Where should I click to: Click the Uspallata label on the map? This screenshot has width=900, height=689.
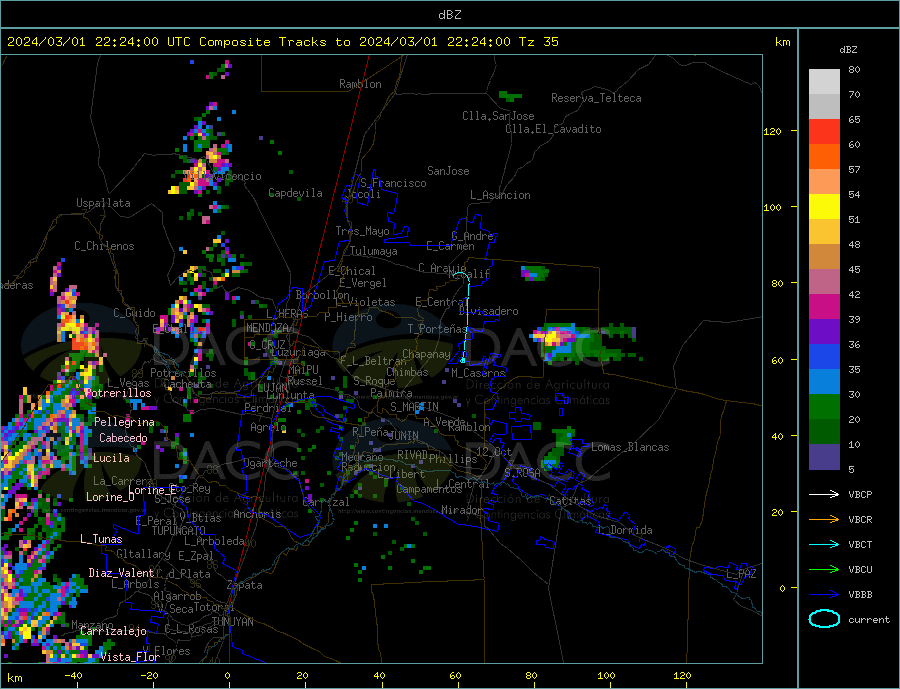coord(103,203)
